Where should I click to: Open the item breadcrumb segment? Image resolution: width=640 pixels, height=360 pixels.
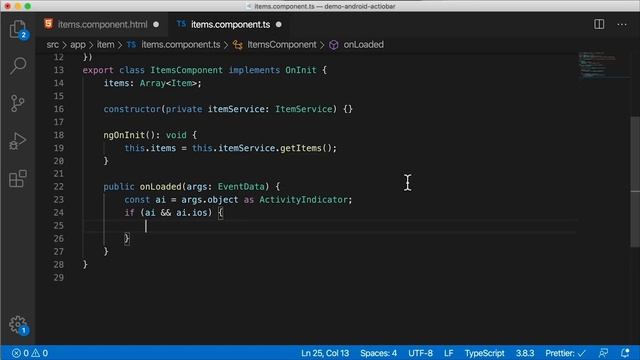tap(105, 44)
